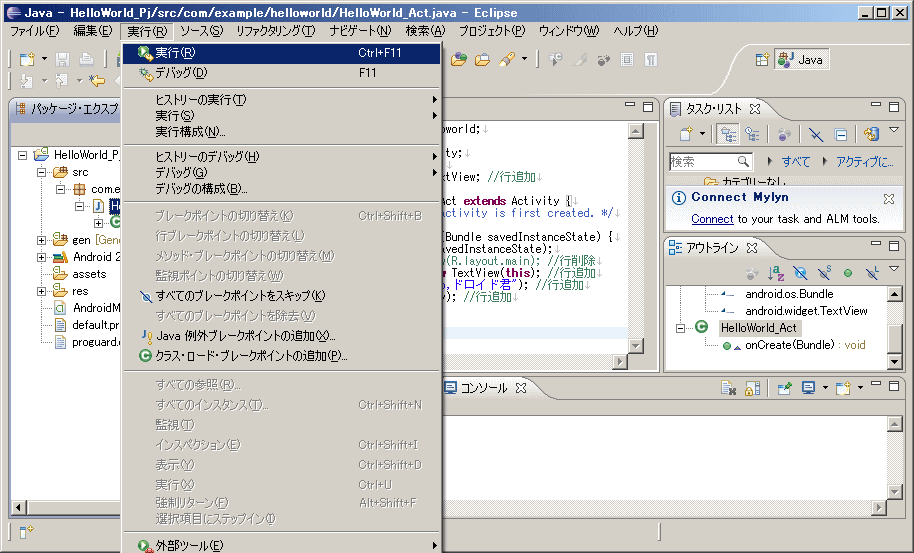Image resolution: width=914 pixels, height=553 pixels.
Task: Choose 実行構成(N)... menu entry
Action: [x=282, y=132]
